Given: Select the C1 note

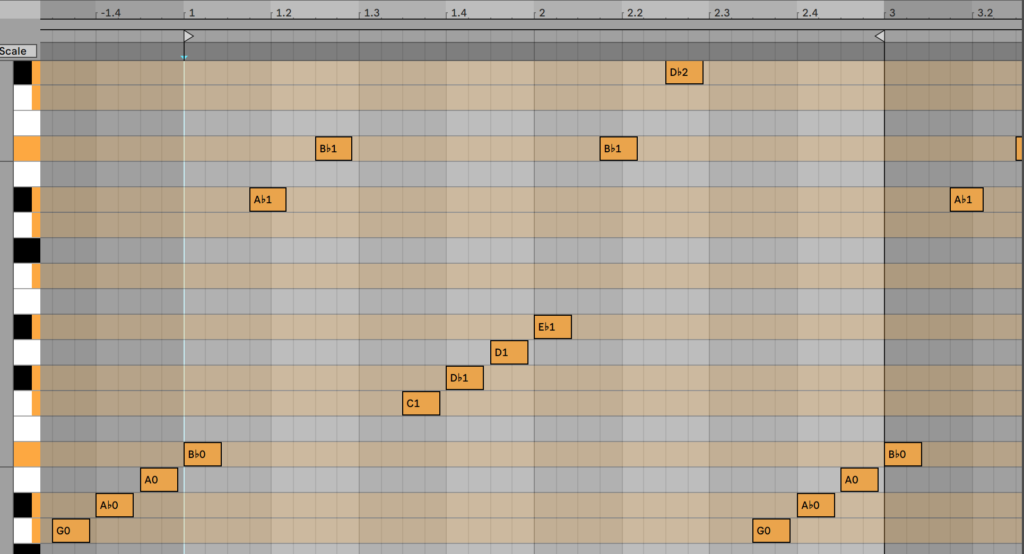Looking at the screenshot, I should (x=421, y=403).
